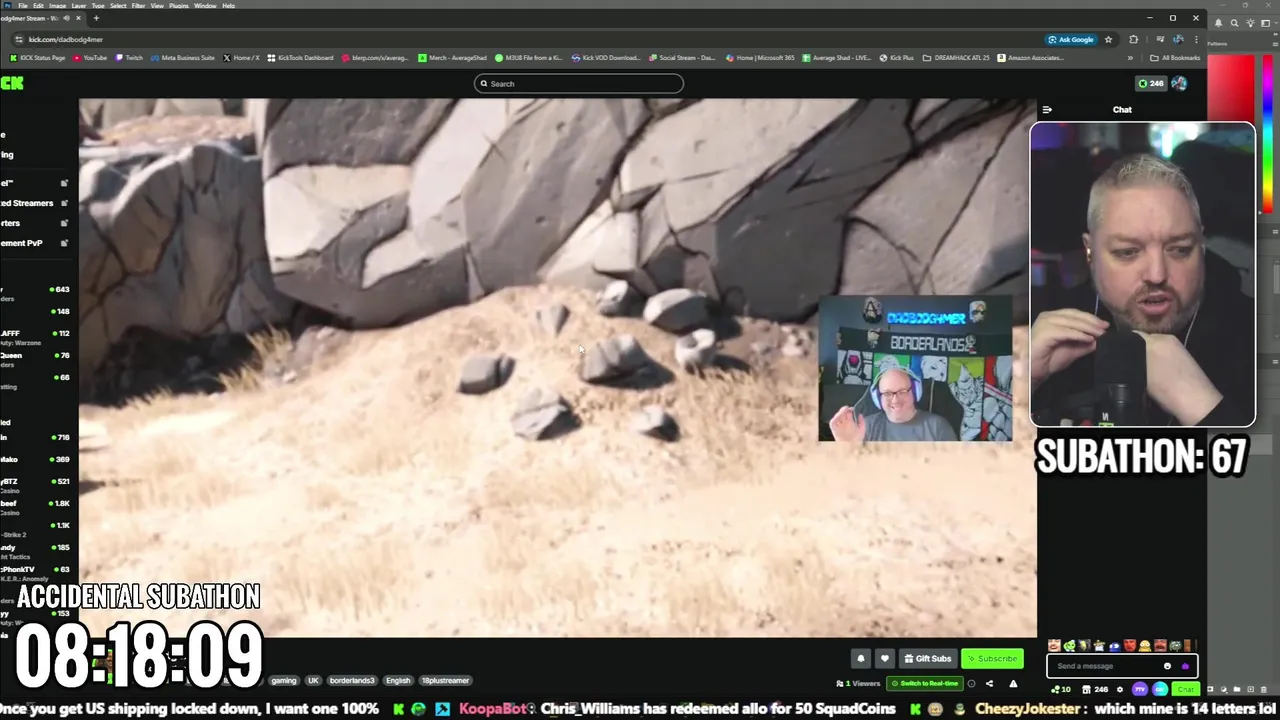1280x720 pixels.
Task: Open the Chrome profile avatar
Action: click(x=1178, y=39)
